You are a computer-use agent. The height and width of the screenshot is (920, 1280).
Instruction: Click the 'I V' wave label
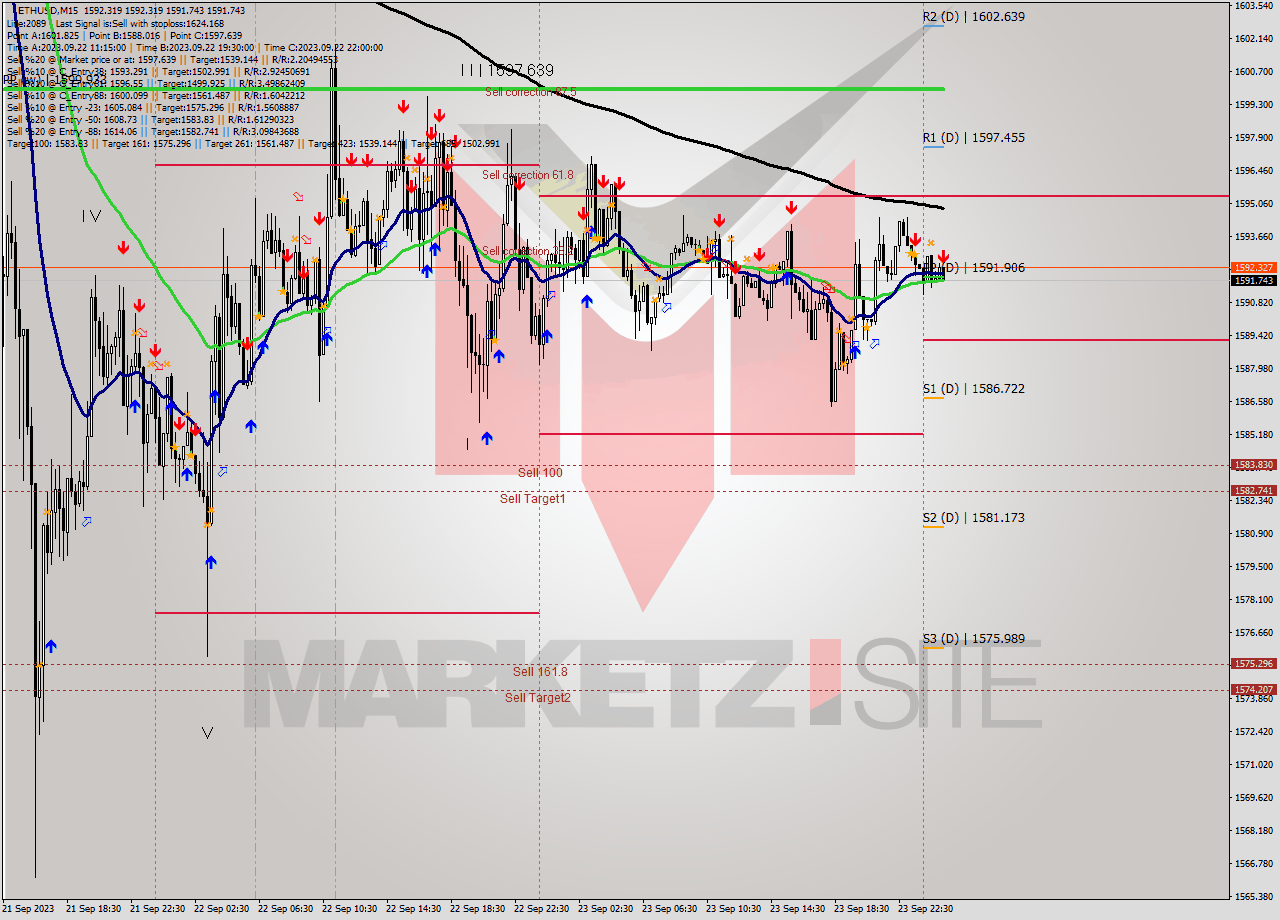(91, 215)
